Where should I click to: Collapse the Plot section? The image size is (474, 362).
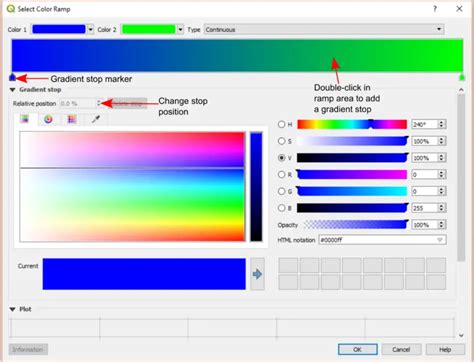point(13,309)
